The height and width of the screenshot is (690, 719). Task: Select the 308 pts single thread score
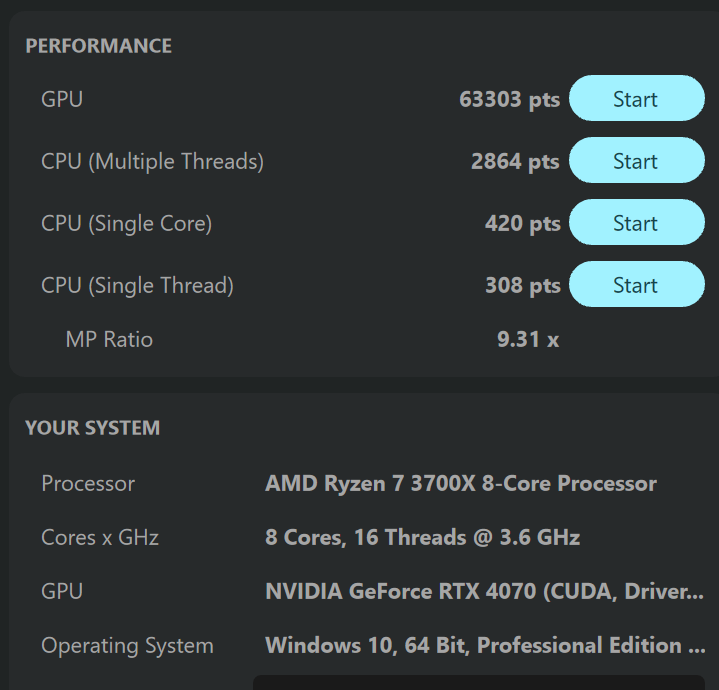point(522,286)
